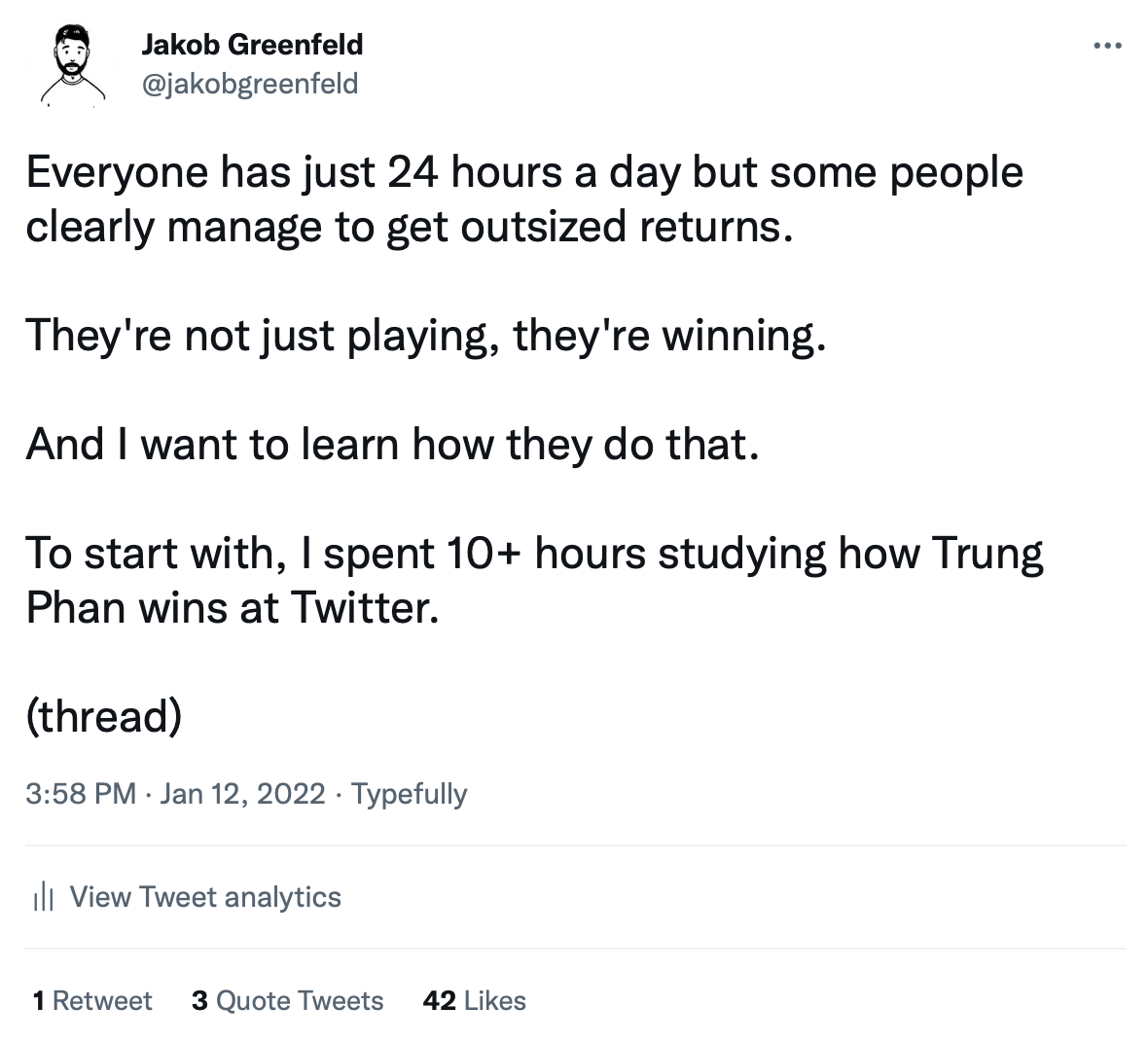Image resolution: width=1148 pixels, height=1043 pixels.
Task: Click the bar chart analytics icon
Action: 44,896
